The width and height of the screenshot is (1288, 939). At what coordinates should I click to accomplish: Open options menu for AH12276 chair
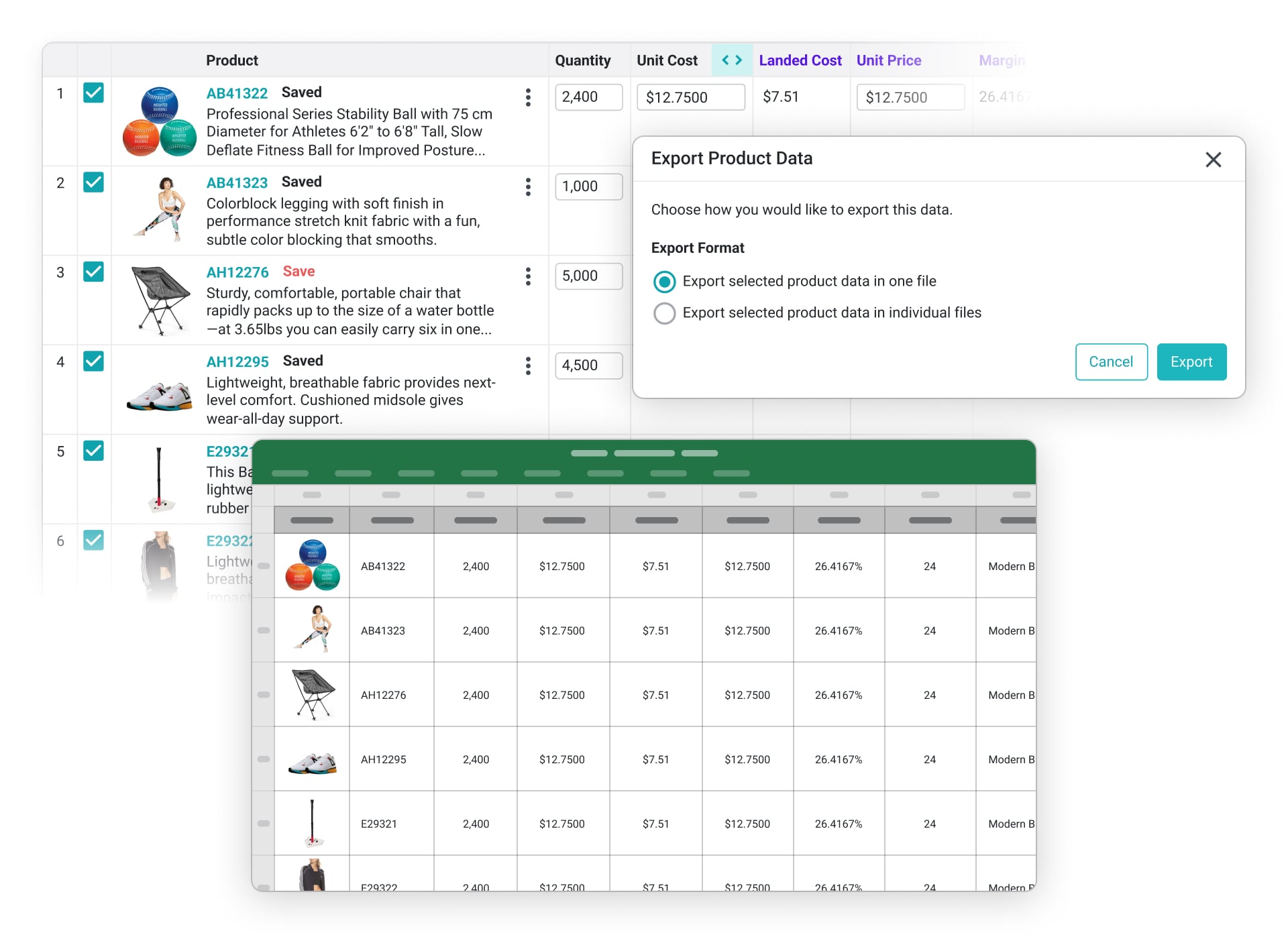pos(528,276)
